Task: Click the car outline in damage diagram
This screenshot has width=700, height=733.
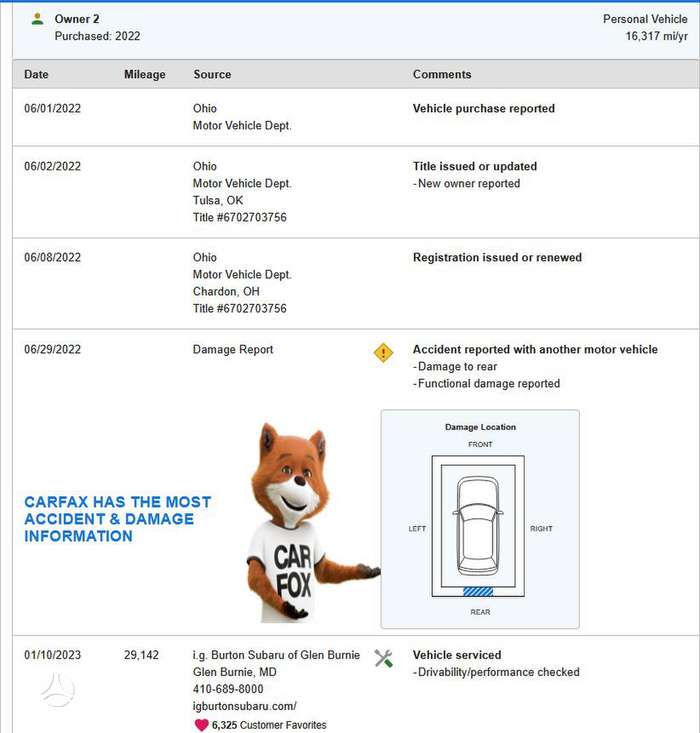Action: pyautogui.click(x=477, y=526)
